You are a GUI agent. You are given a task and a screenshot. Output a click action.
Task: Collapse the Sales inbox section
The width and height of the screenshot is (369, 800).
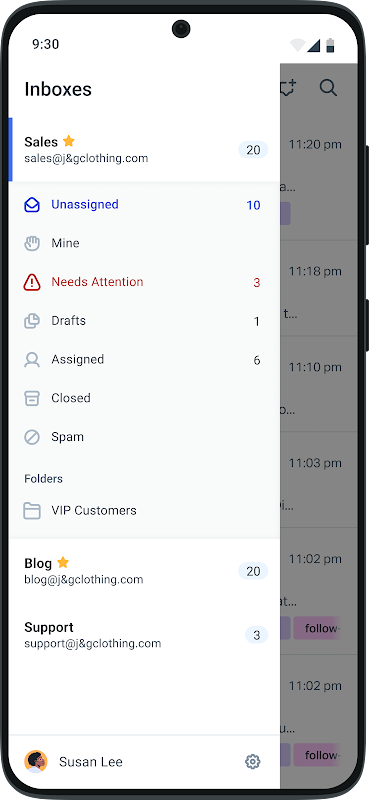coord(144,149)
